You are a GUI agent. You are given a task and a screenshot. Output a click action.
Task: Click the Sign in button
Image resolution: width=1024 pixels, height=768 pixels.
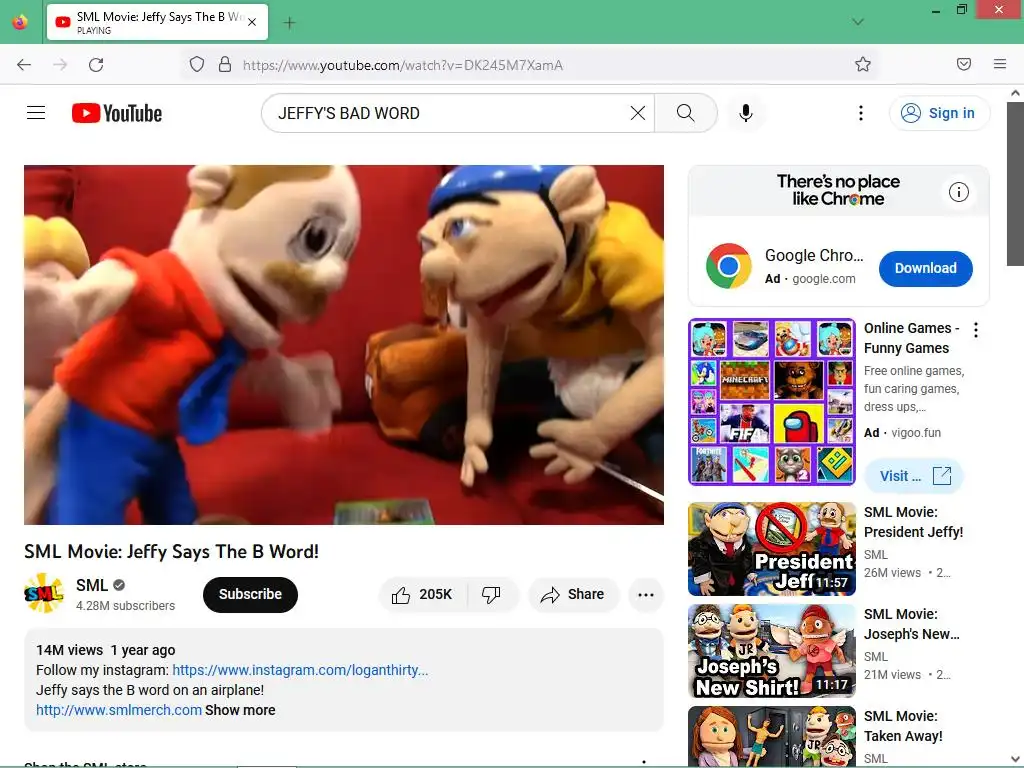point(939,113)
